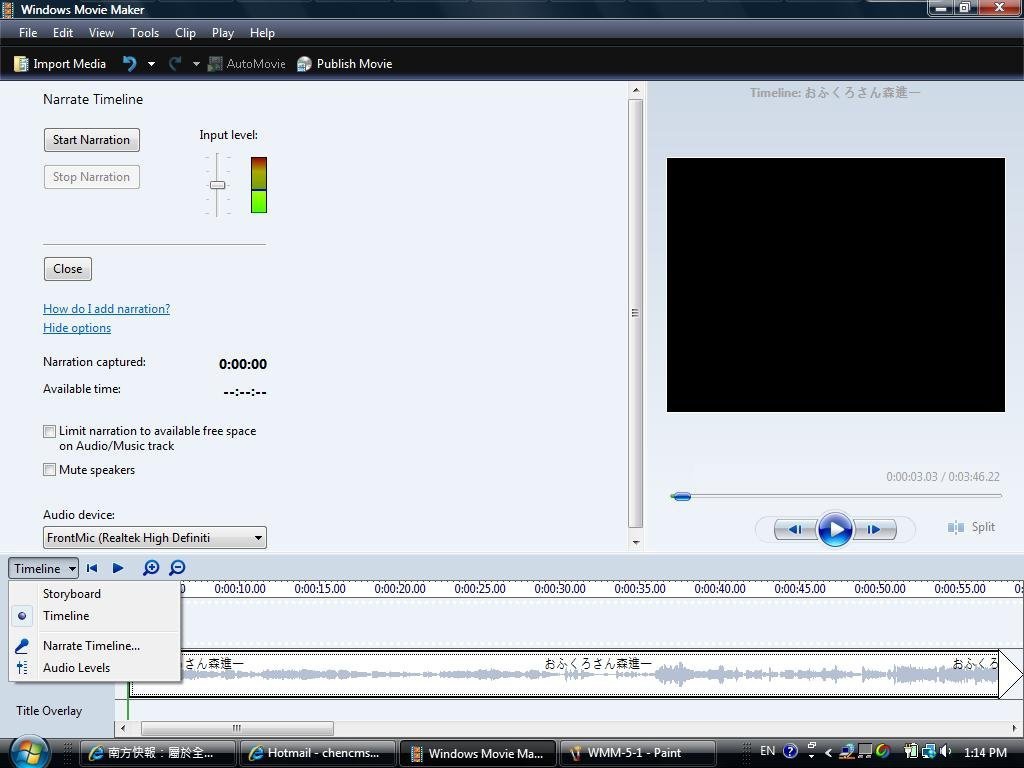1024x768 pixels.
Task: Step to the previous frame in the preview
Action: click(795, 529)
